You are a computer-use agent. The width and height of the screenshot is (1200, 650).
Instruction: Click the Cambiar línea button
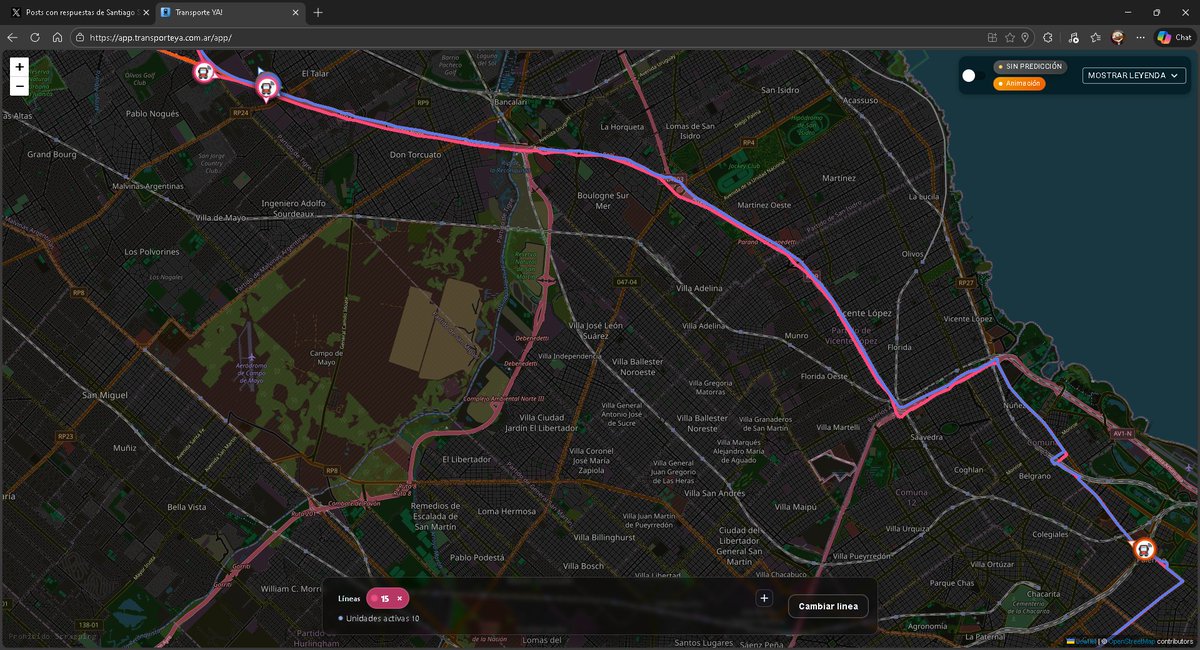click(828, 606)
